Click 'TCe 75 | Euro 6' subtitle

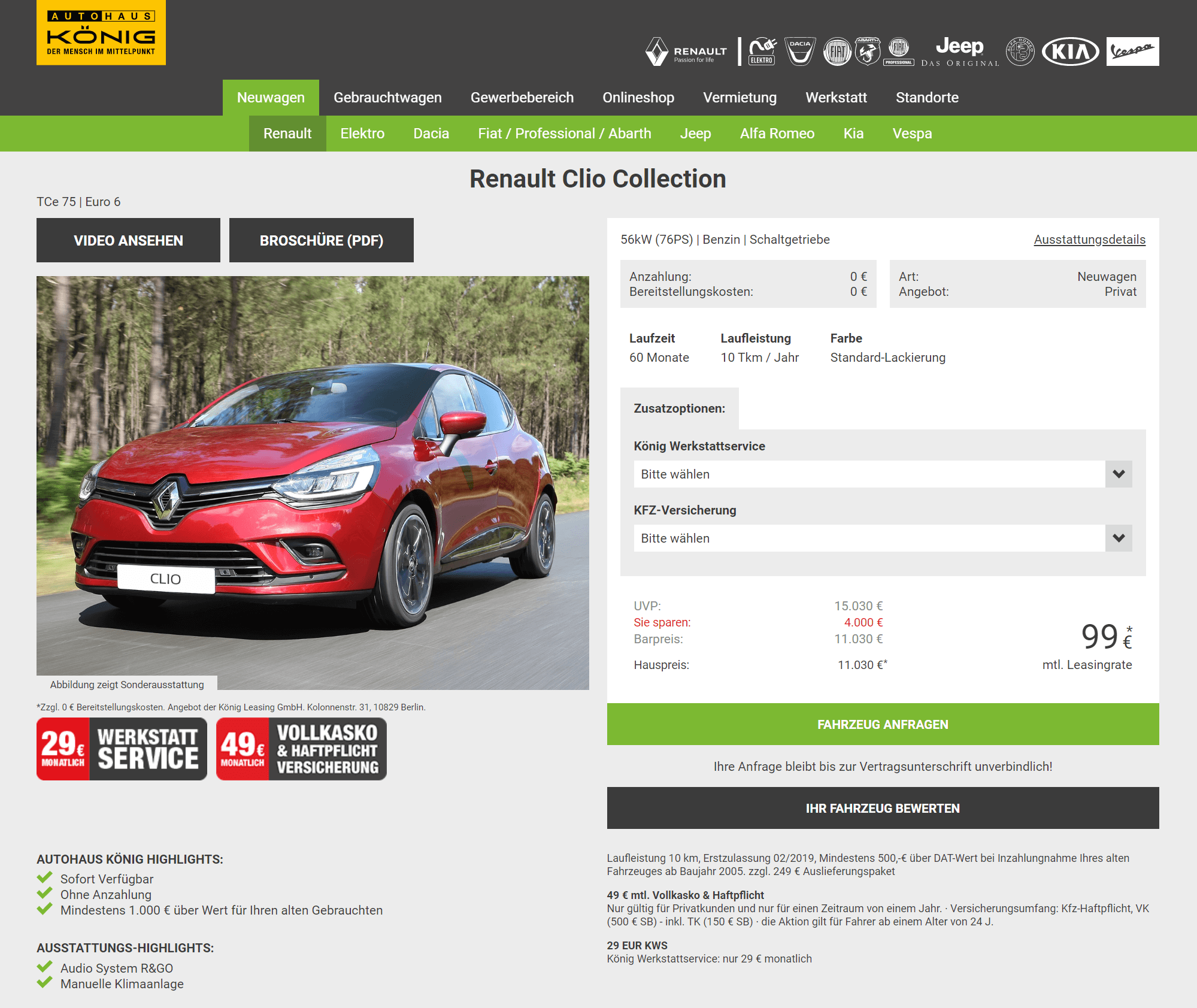78,202
